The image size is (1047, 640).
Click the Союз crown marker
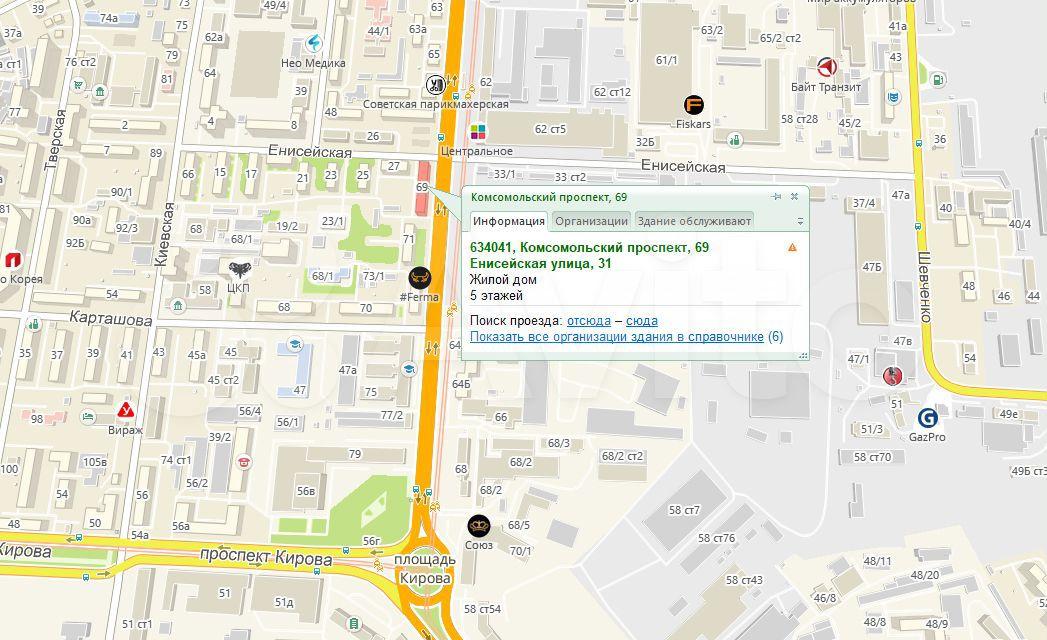click(478, 525)
